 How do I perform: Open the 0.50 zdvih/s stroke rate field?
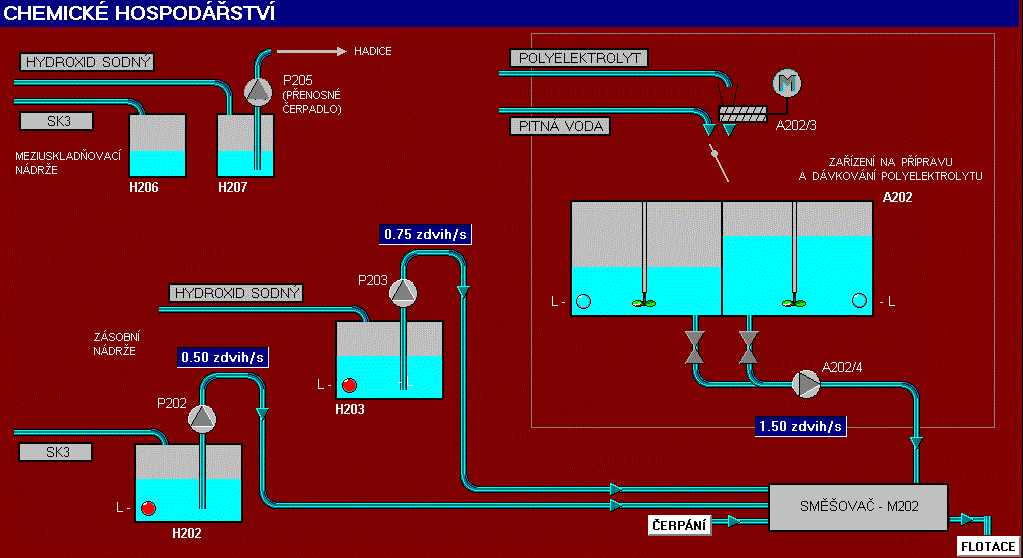[x=223, y=357]
